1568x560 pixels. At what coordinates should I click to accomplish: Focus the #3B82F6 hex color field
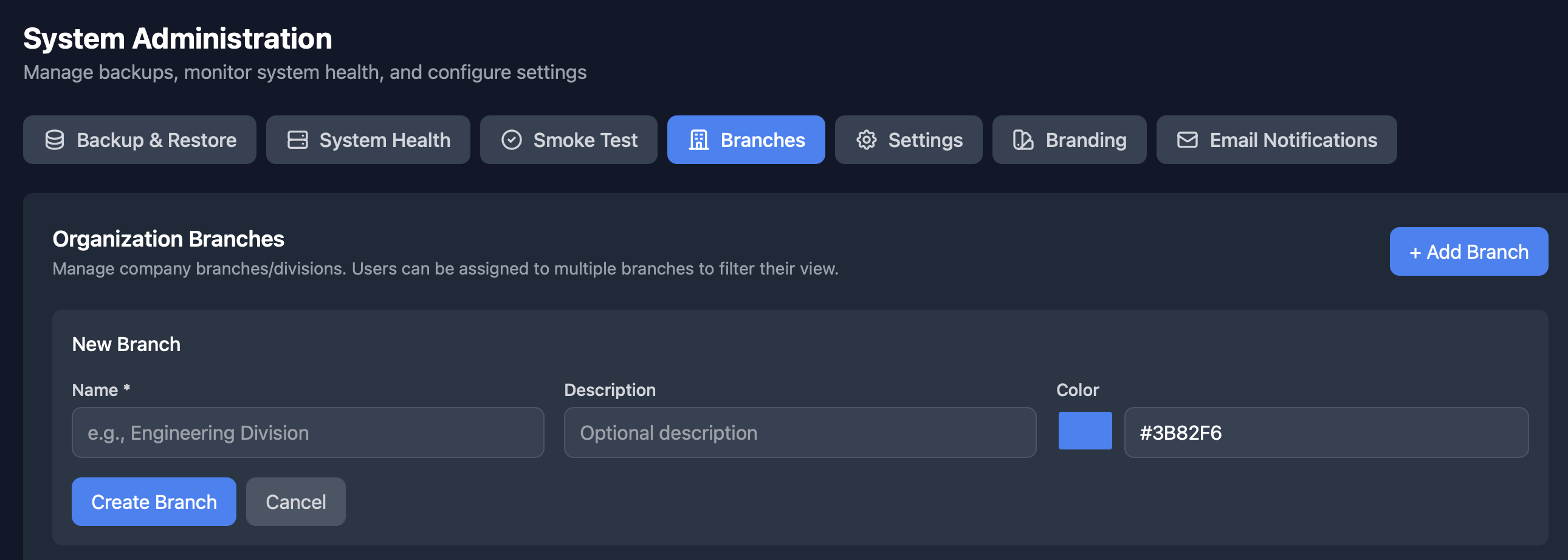click(1326, 432)
